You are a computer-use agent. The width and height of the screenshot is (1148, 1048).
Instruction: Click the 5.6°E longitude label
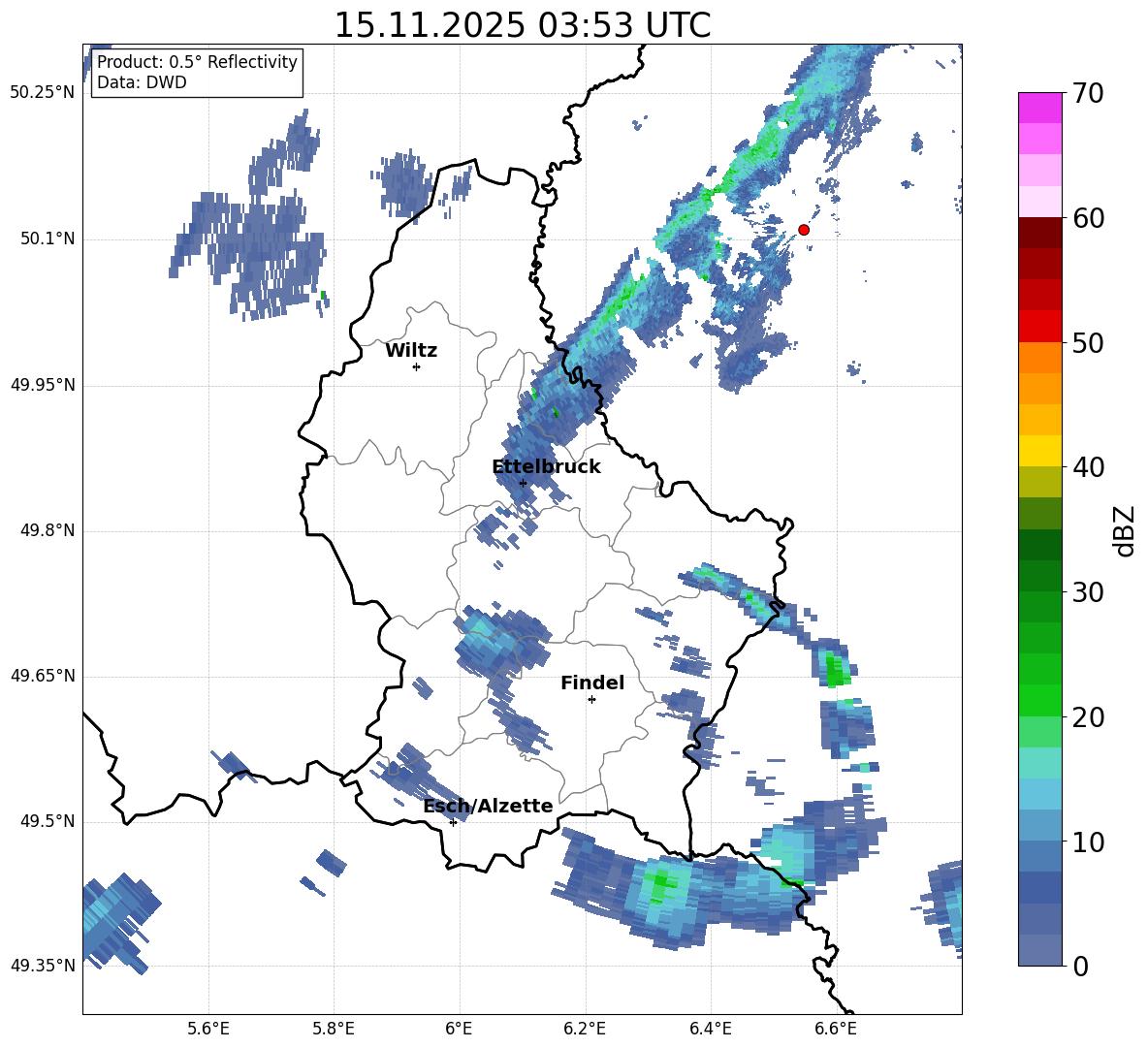point(208,1029)
